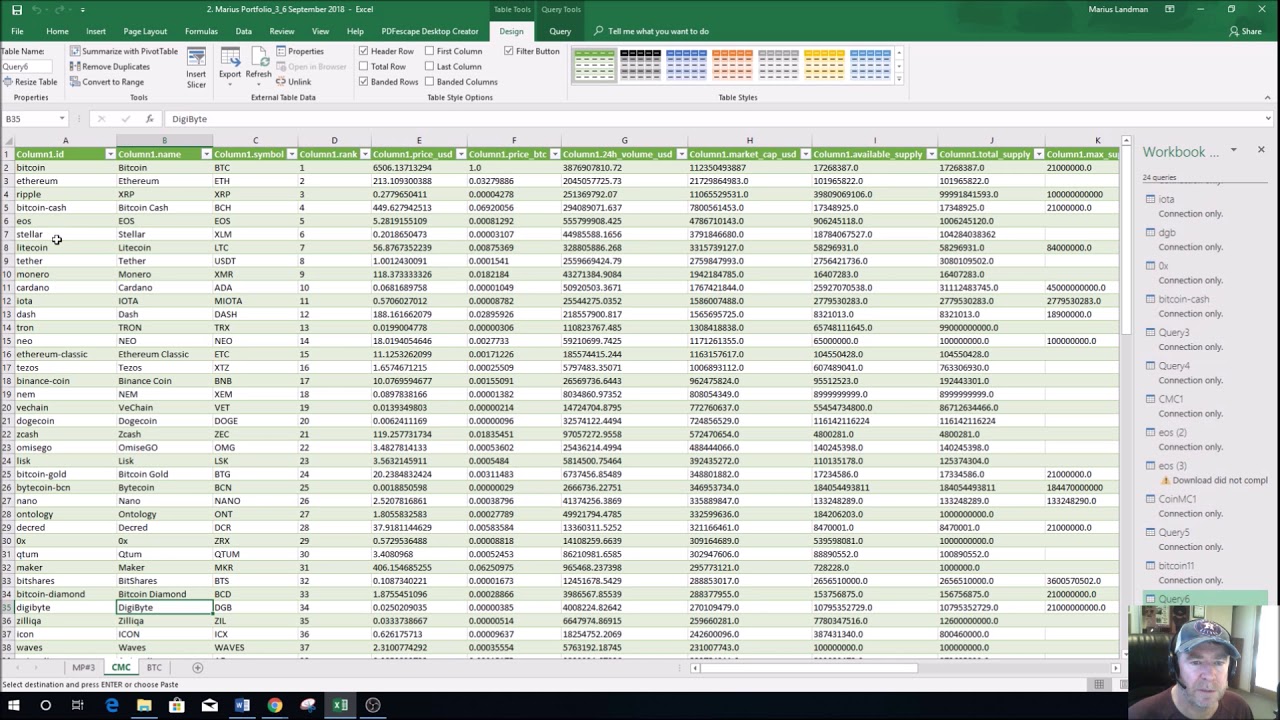The width and height of the screenshot is (1280, 720).
Task: Click Insert Slicer
Action: [x=196, y=67]
